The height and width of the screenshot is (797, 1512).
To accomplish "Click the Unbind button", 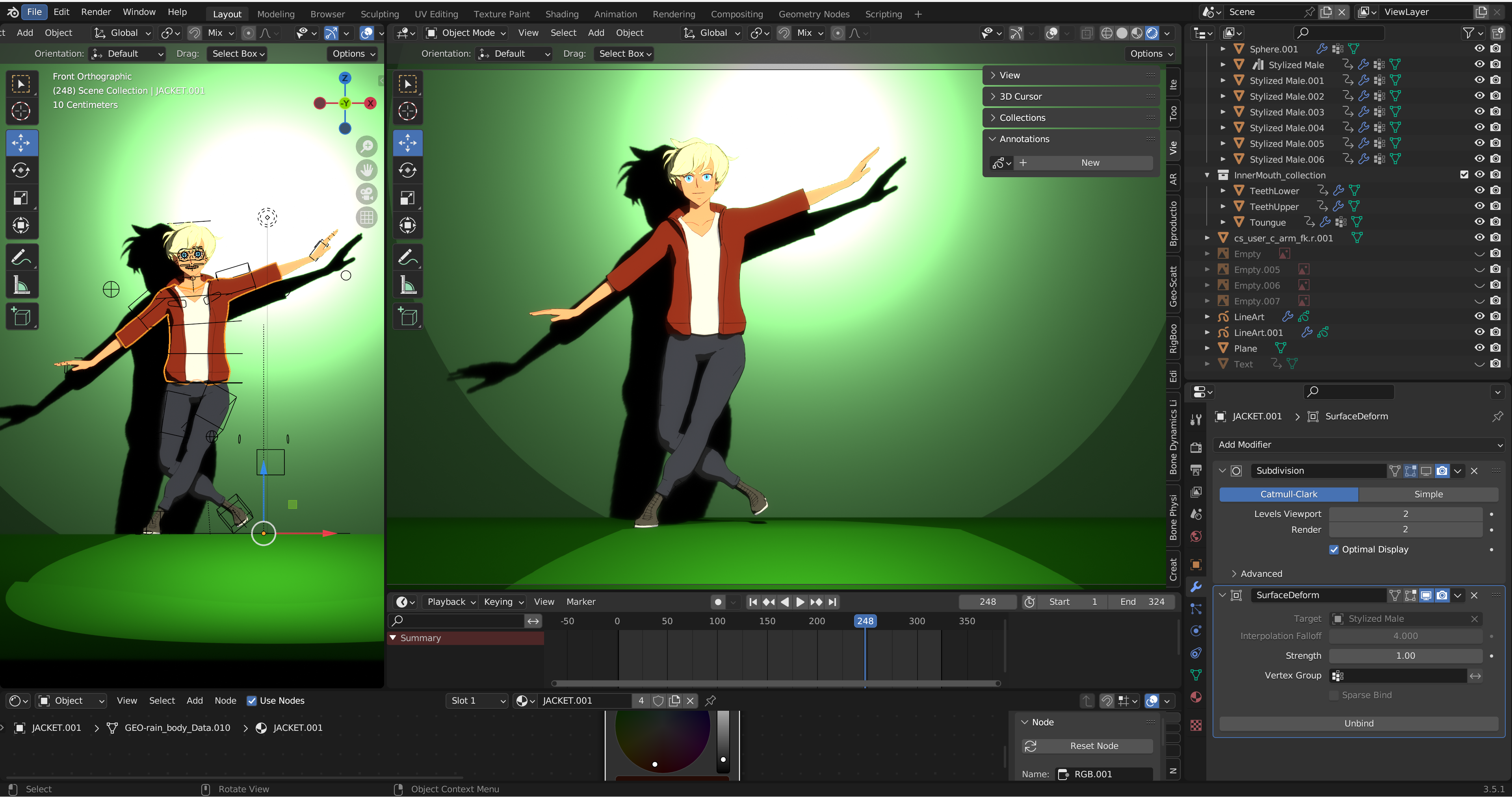I will point(1358,723).
